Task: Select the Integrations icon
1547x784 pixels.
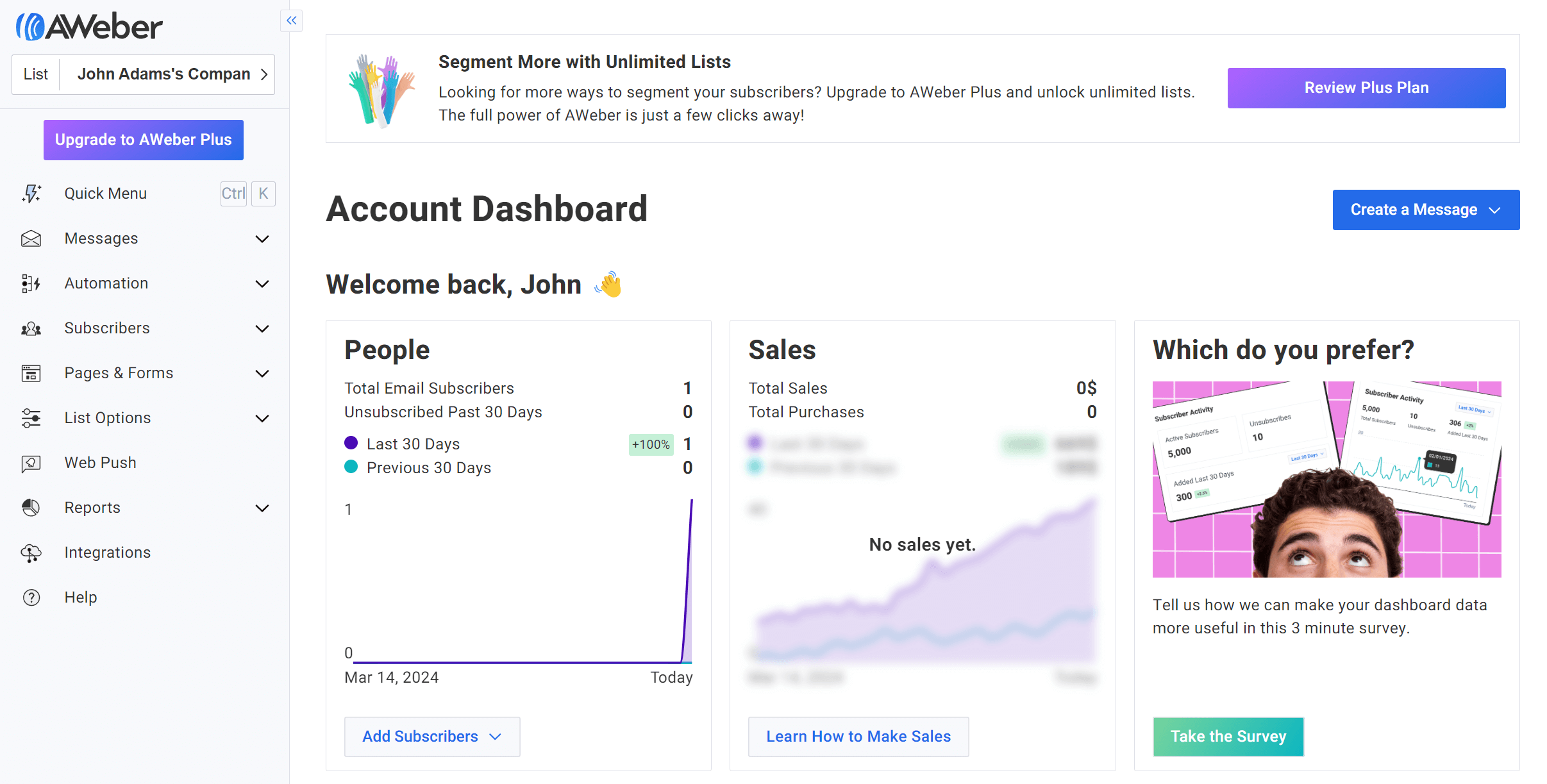Action: coord(31,553)
